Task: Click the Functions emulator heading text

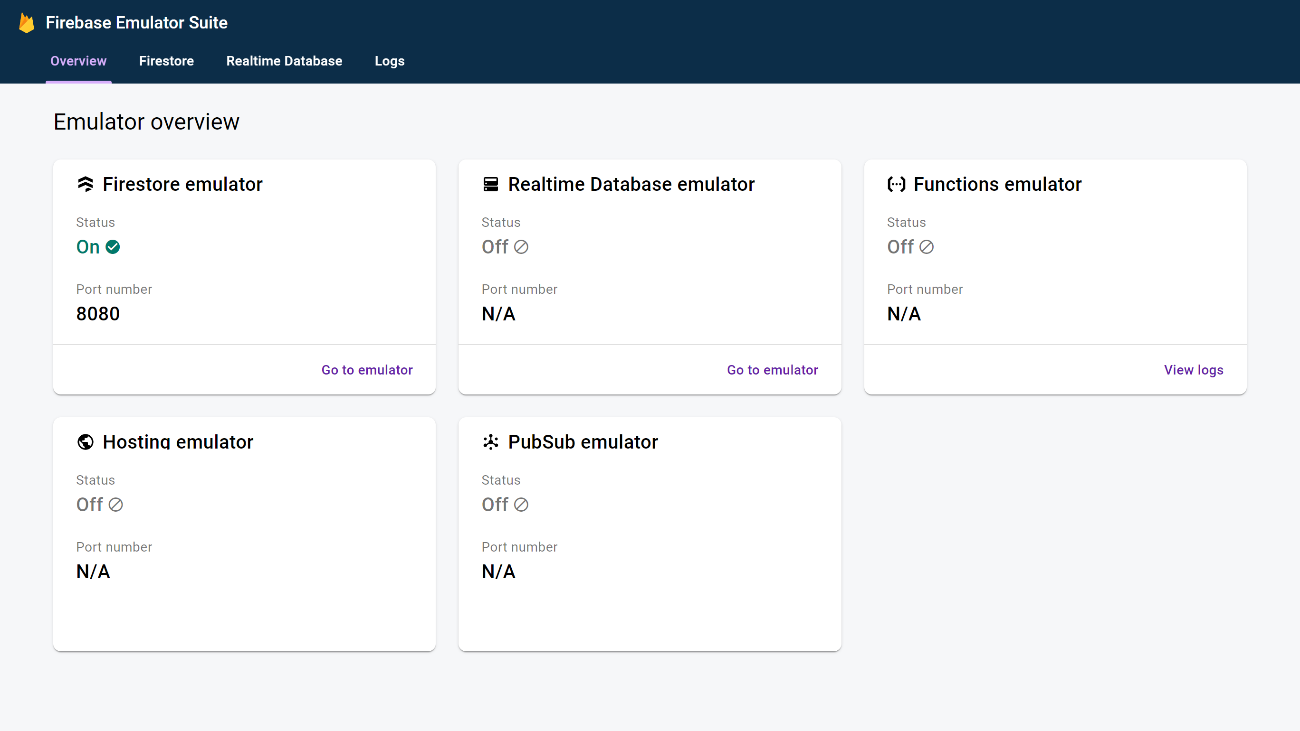Action: point(998,184)
